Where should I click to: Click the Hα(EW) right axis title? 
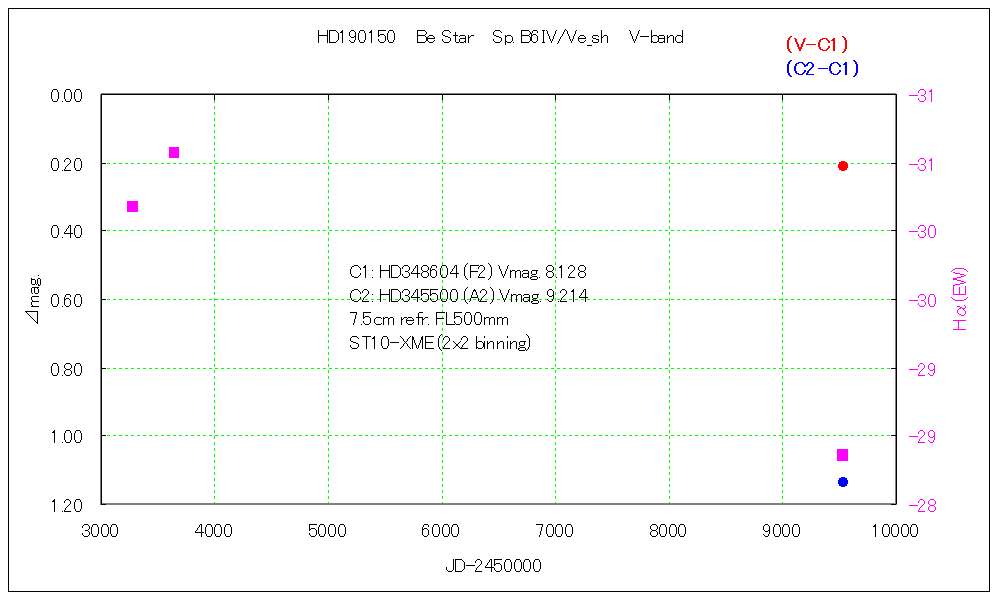[960, 298]
